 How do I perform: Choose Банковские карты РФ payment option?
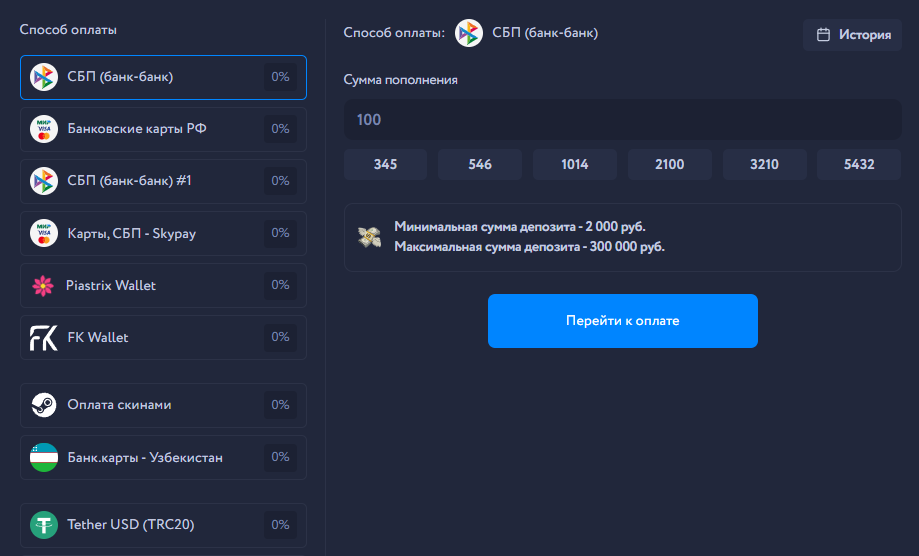[x=164, y=129]
